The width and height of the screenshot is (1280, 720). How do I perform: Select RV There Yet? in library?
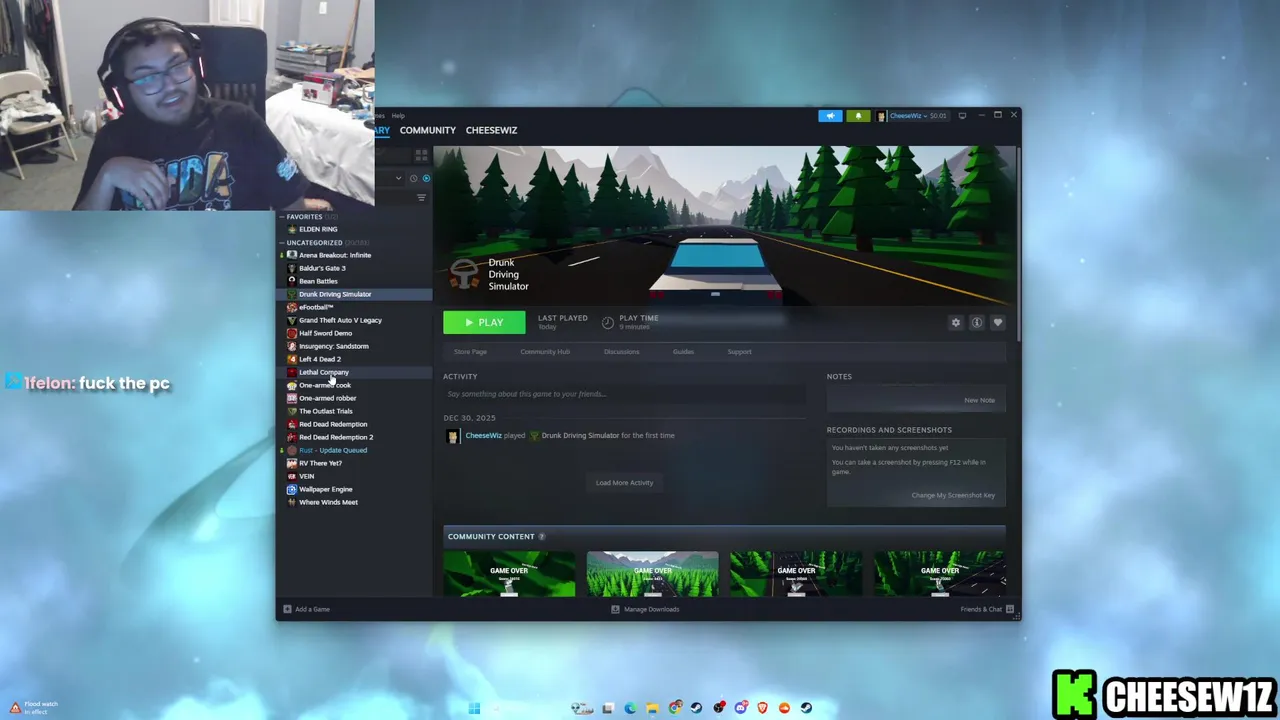354,463
